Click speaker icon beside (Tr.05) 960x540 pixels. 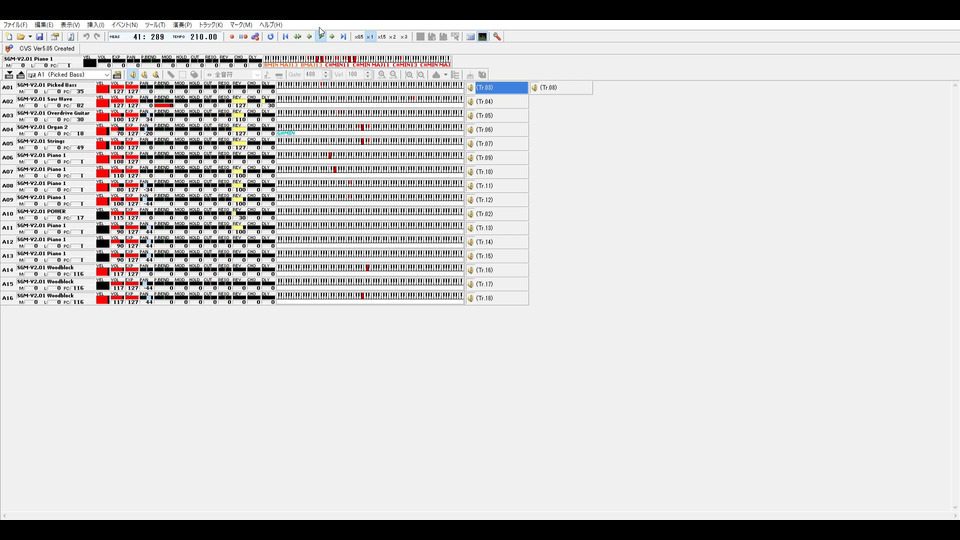[471, 116]
